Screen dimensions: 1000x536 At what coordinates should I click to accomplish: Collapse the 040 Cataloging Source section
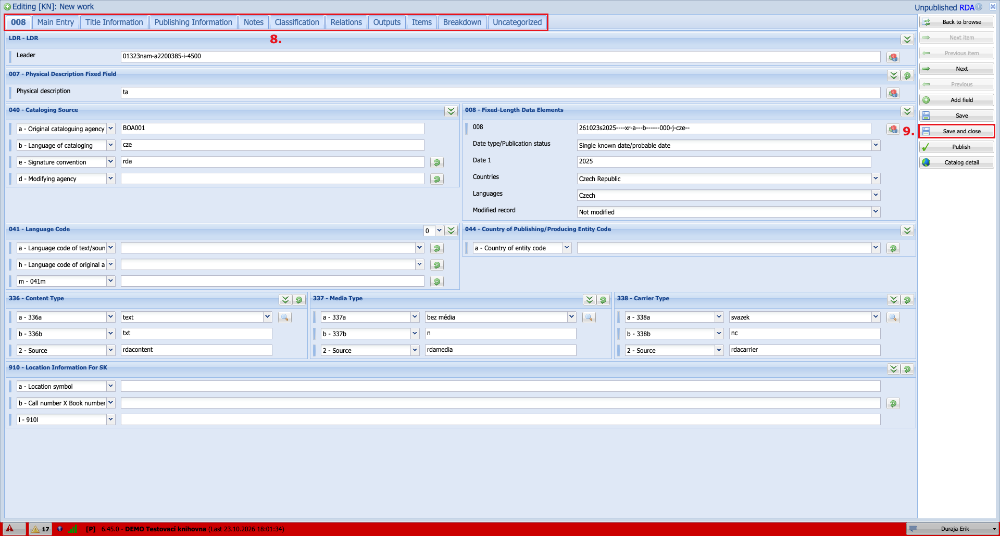pos(451,111)
